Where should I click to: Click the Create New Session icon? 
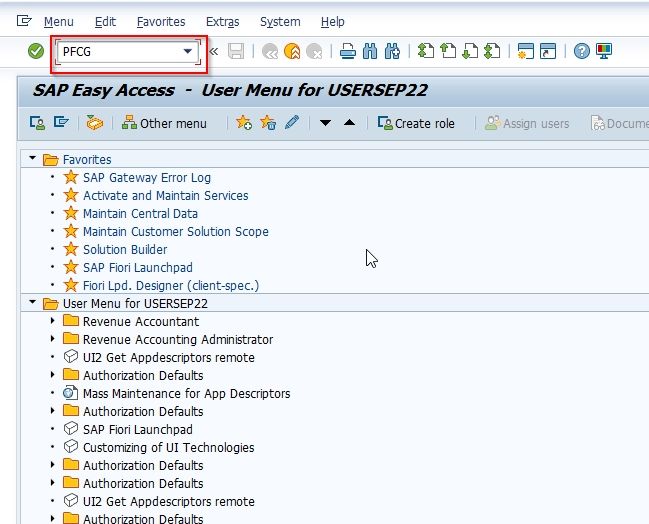(526, 51)
